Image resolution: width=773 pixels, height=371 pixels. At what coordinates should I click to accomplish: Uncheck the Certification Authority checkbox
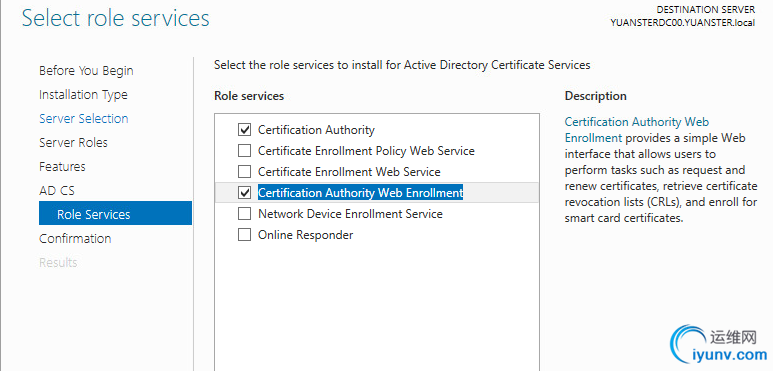[x=245, y=130]
